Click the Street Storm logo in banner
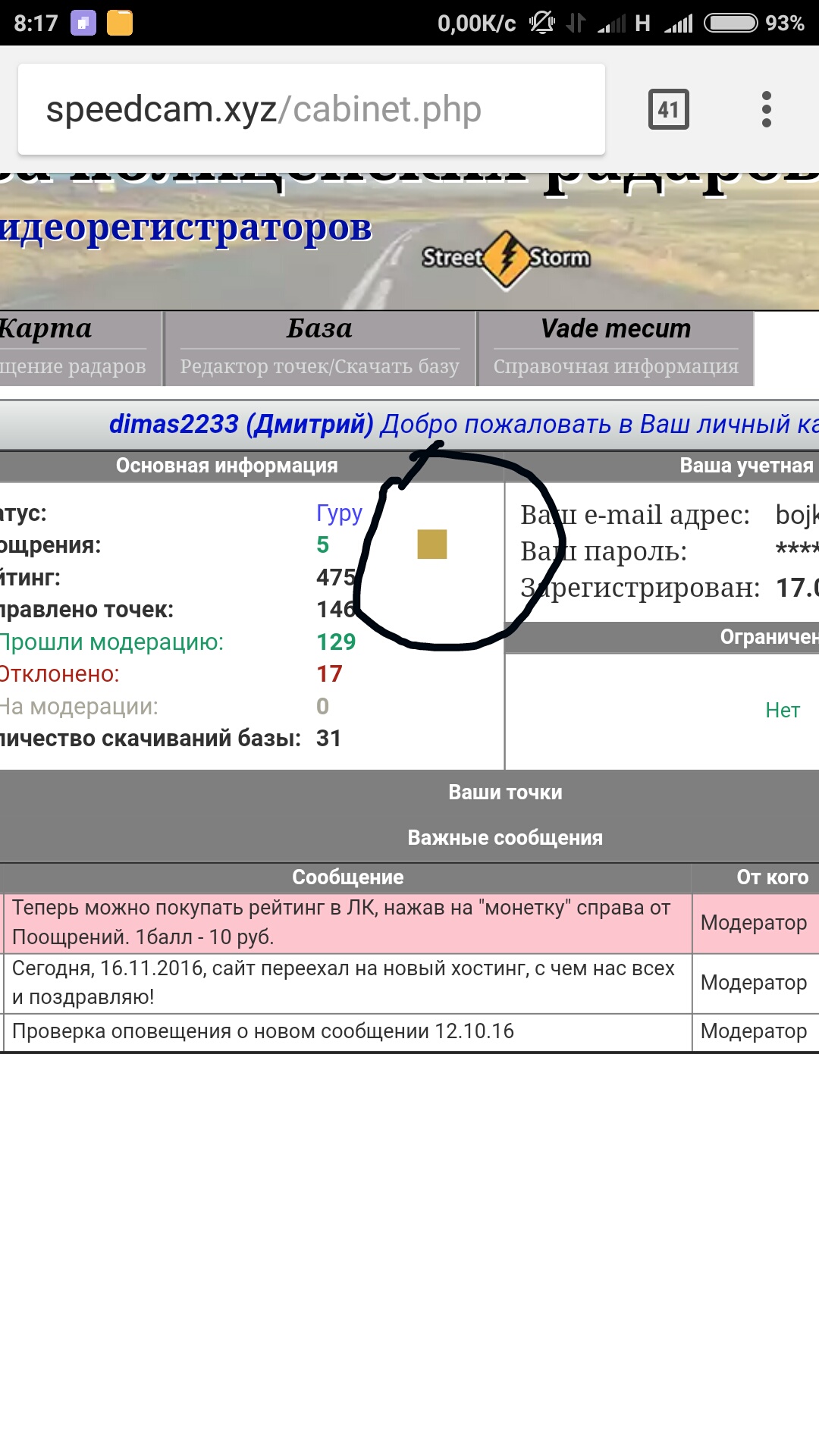819x1456 pixels. [x=506, y=258]
